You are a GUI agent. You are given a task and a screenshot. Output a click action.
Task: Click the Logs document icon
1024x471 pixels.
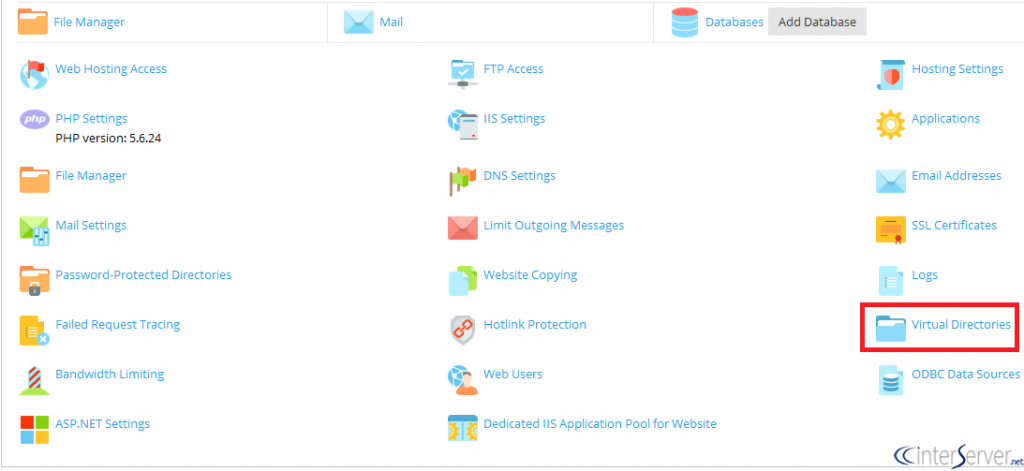tap(891, 280)
